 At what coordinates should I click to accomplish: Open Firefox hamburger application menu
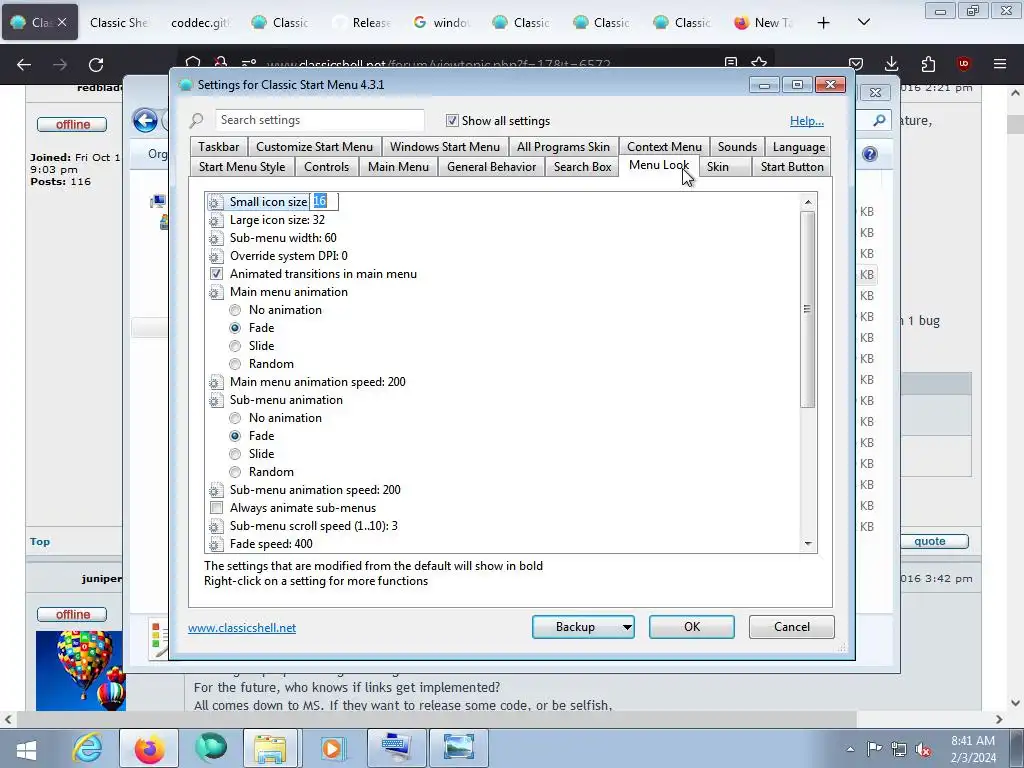(1000, 64)
